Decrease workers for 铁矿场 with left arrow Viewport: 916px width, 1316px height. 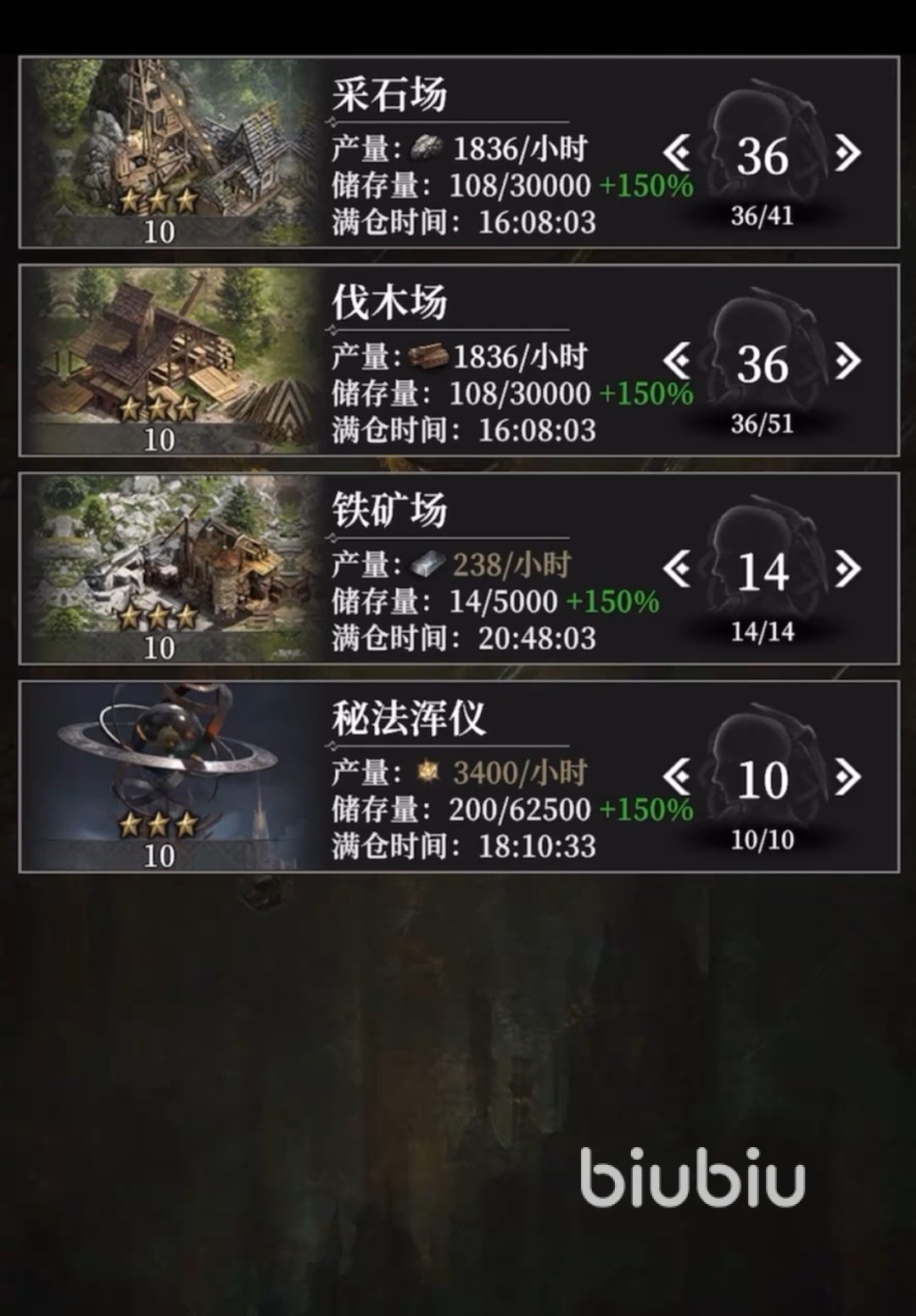677,569
